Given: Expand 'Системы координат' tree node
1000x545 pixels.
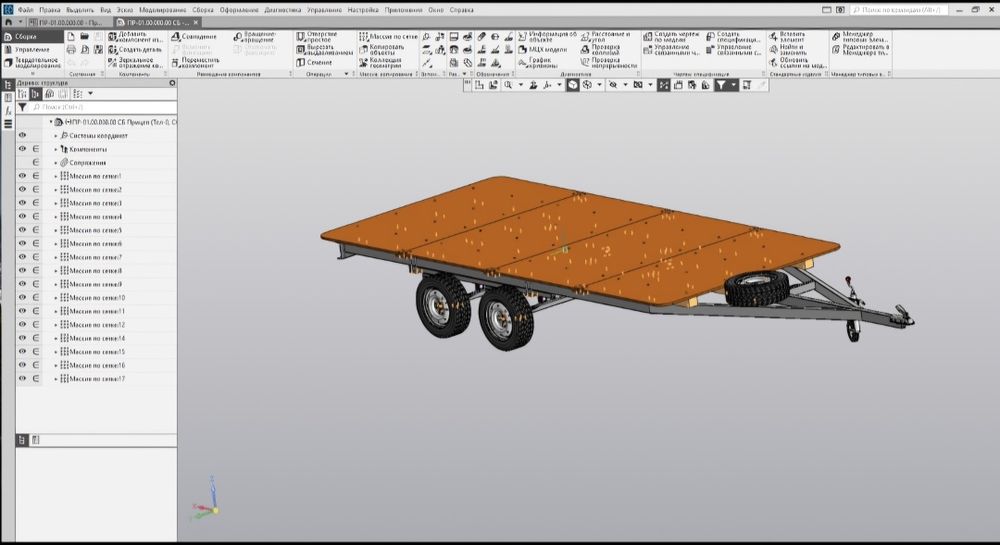Looking at the screenshot, I should point(55,136).
